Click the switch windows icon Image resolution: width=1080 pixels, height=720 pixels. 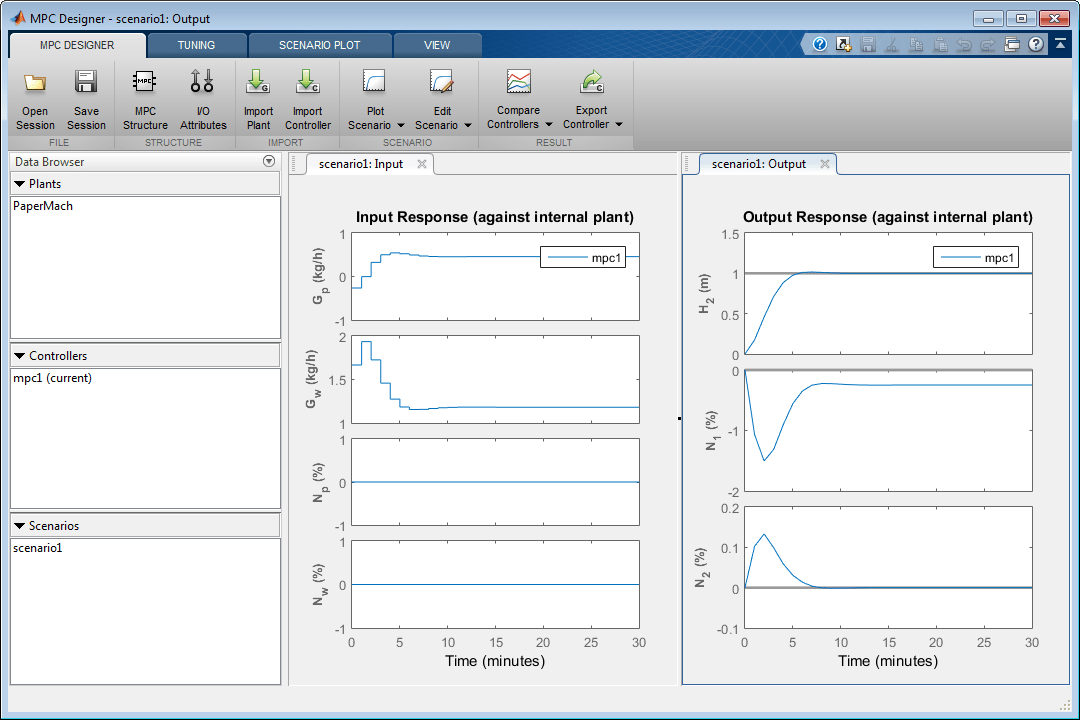coord(1012,45)
